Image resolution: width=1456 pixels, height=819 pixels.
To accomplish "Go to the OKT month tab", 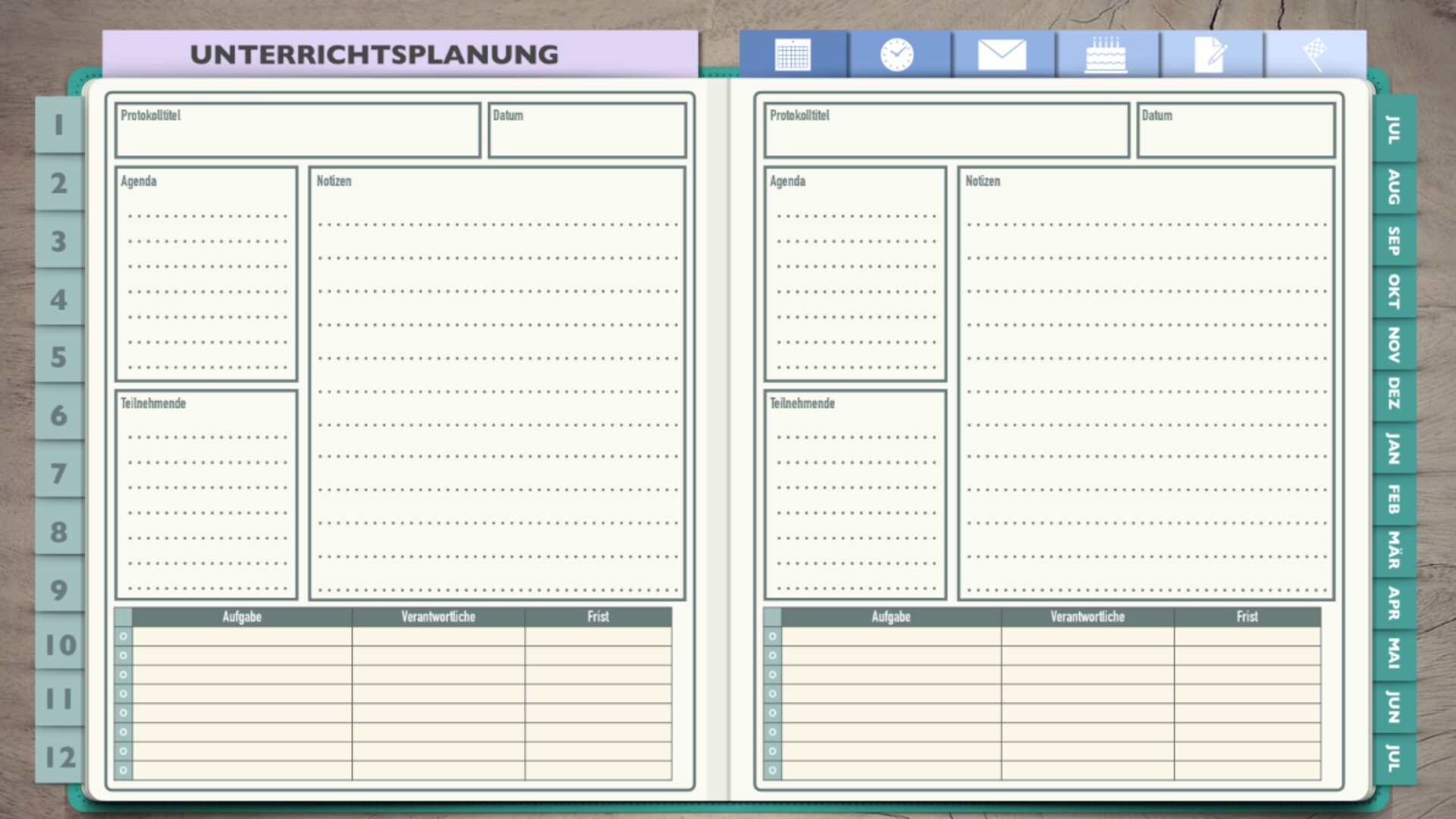I will point(1394,292).
